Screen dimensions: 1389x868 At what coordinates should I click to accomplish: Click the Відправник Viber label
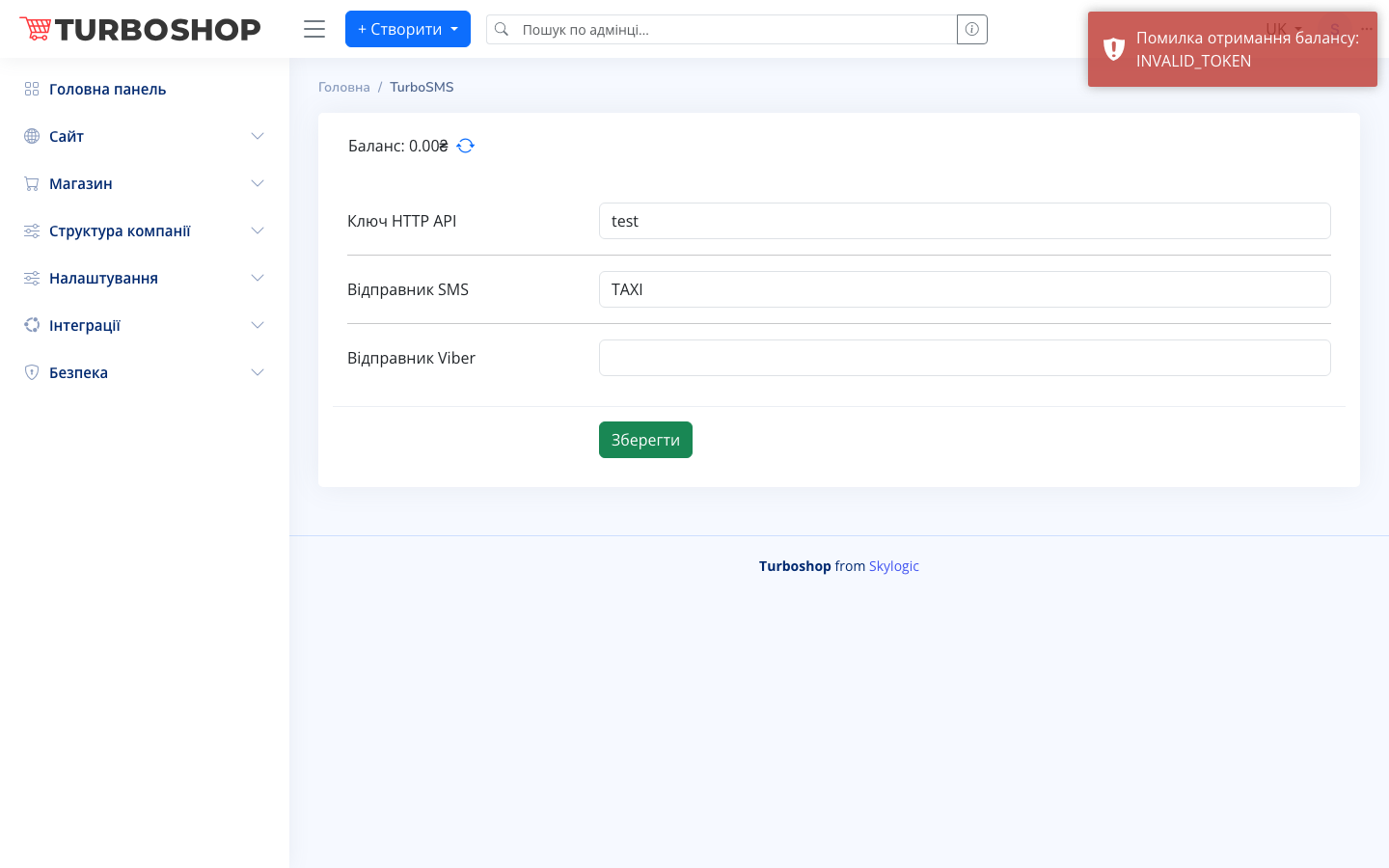[x=411, y=358]
